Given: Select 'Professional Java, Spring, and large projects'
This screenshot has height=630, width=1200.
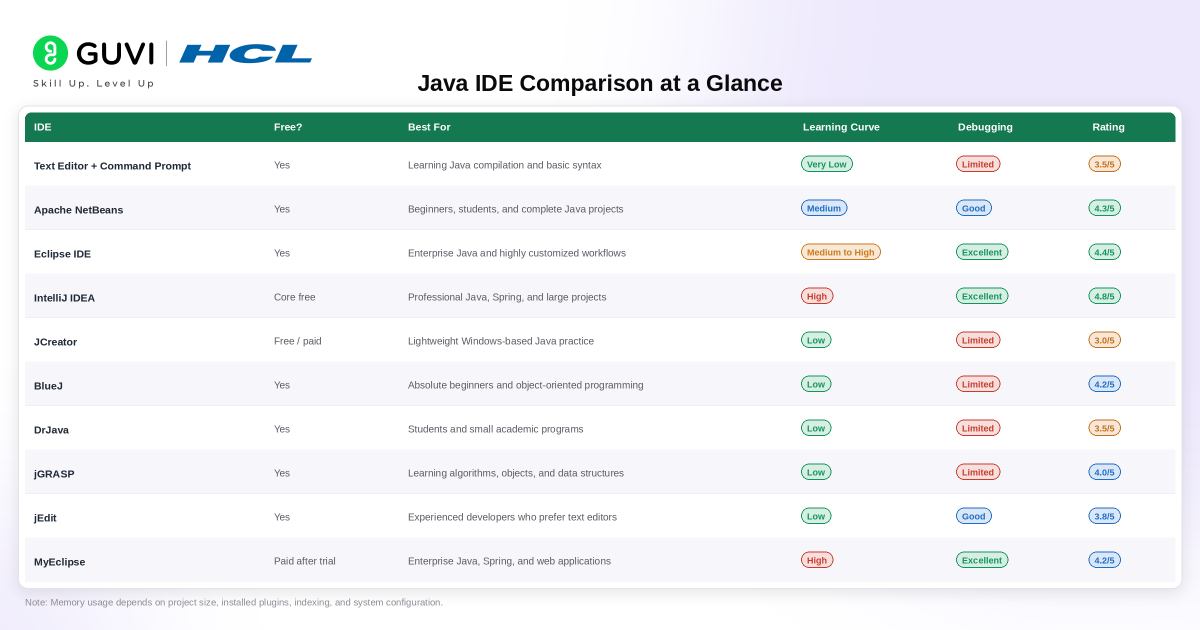Looking at the screenshot, I should tap(507, 297).
